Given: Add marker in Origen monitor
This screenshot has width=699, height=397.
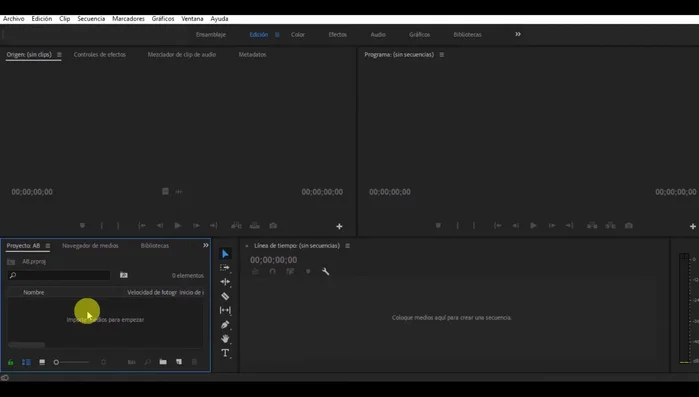Looking at the screenshot, I should click(82, 225).
